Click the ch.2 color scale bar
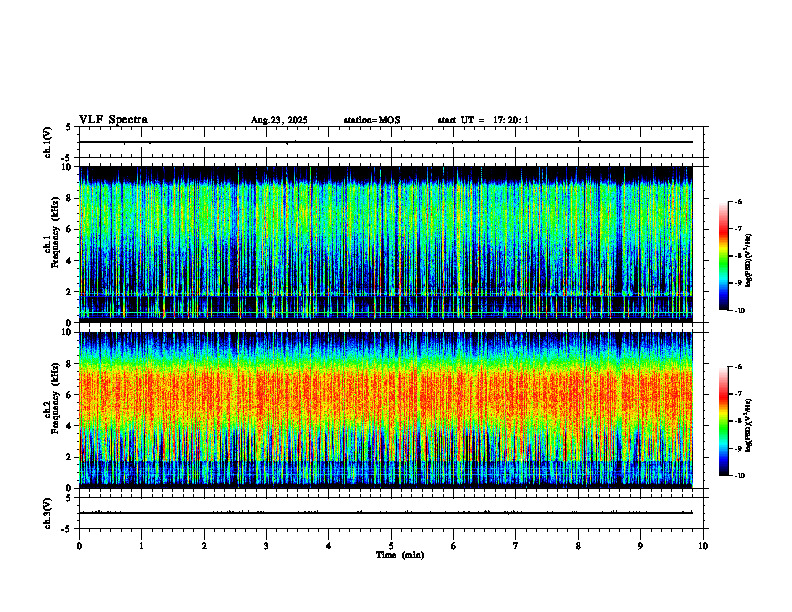 pos(723,421)
